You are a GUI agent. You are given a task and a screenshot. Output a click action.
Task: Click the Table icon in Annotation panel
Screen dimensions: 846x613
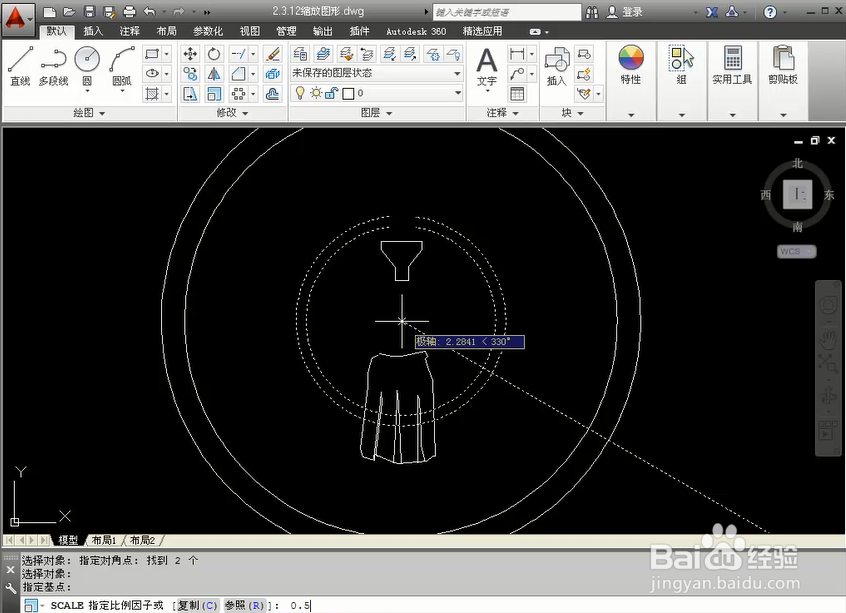pyautogui.click(x=517, y=94)
